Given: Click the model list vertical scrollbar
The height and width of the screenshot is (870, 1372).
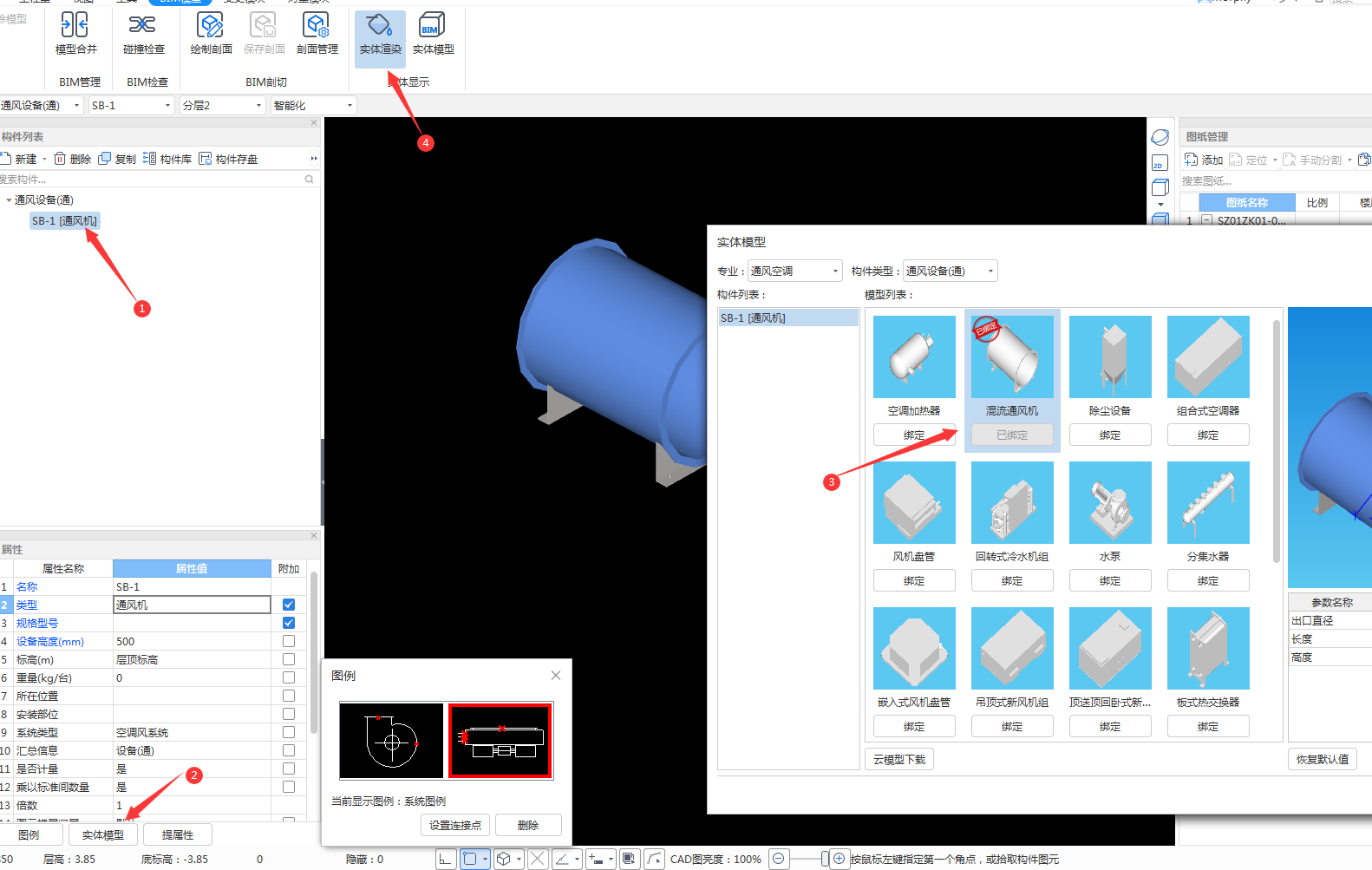Looking at the screenshot, I should (1277, 441).
